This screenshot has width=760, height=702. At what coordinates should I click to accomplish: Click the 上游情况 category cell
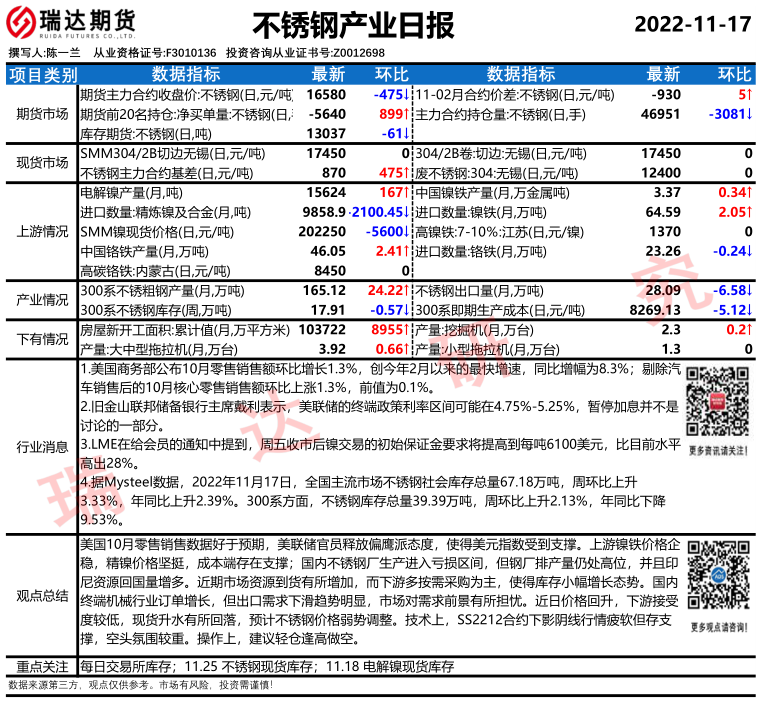41,230
